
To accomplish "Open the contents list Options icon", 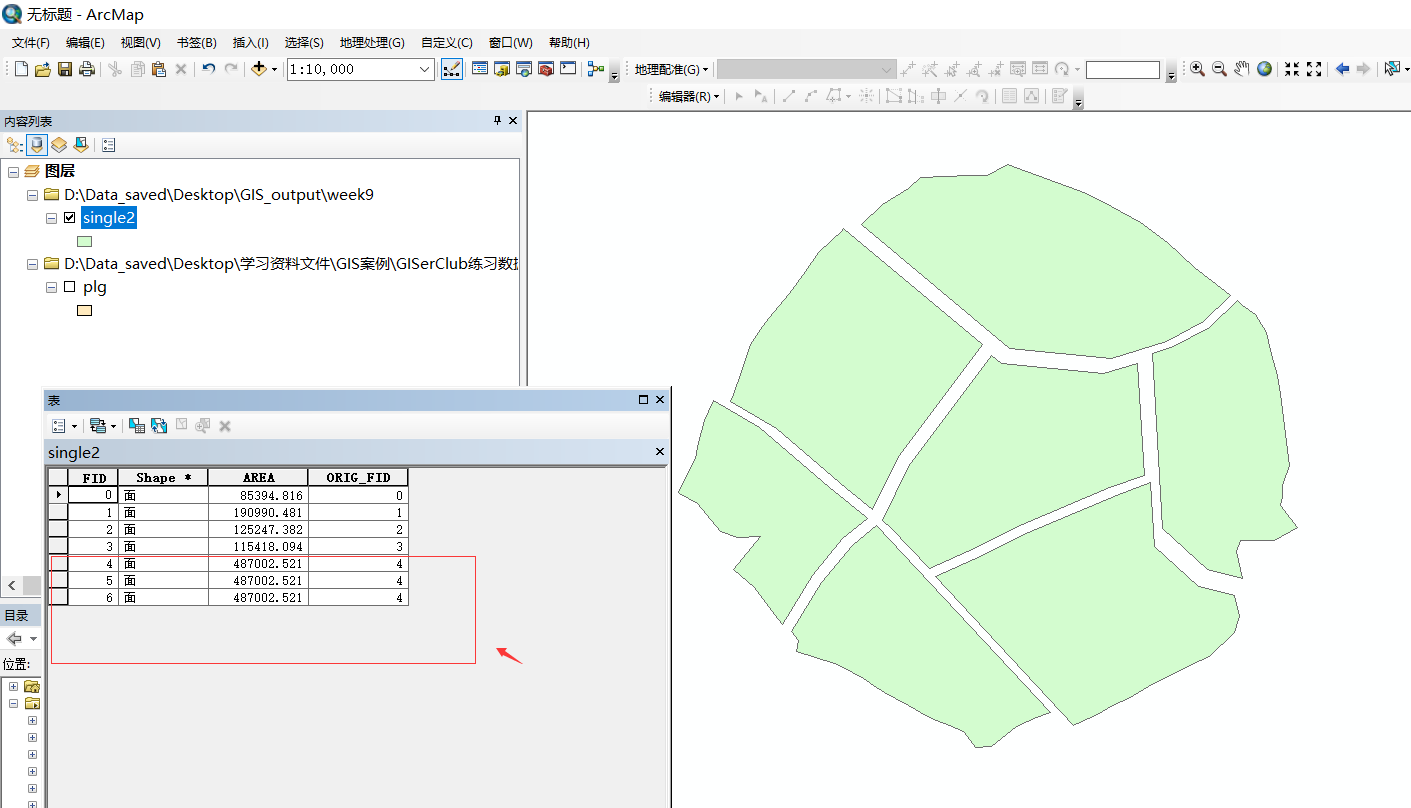I will click(x=109, y=145).
